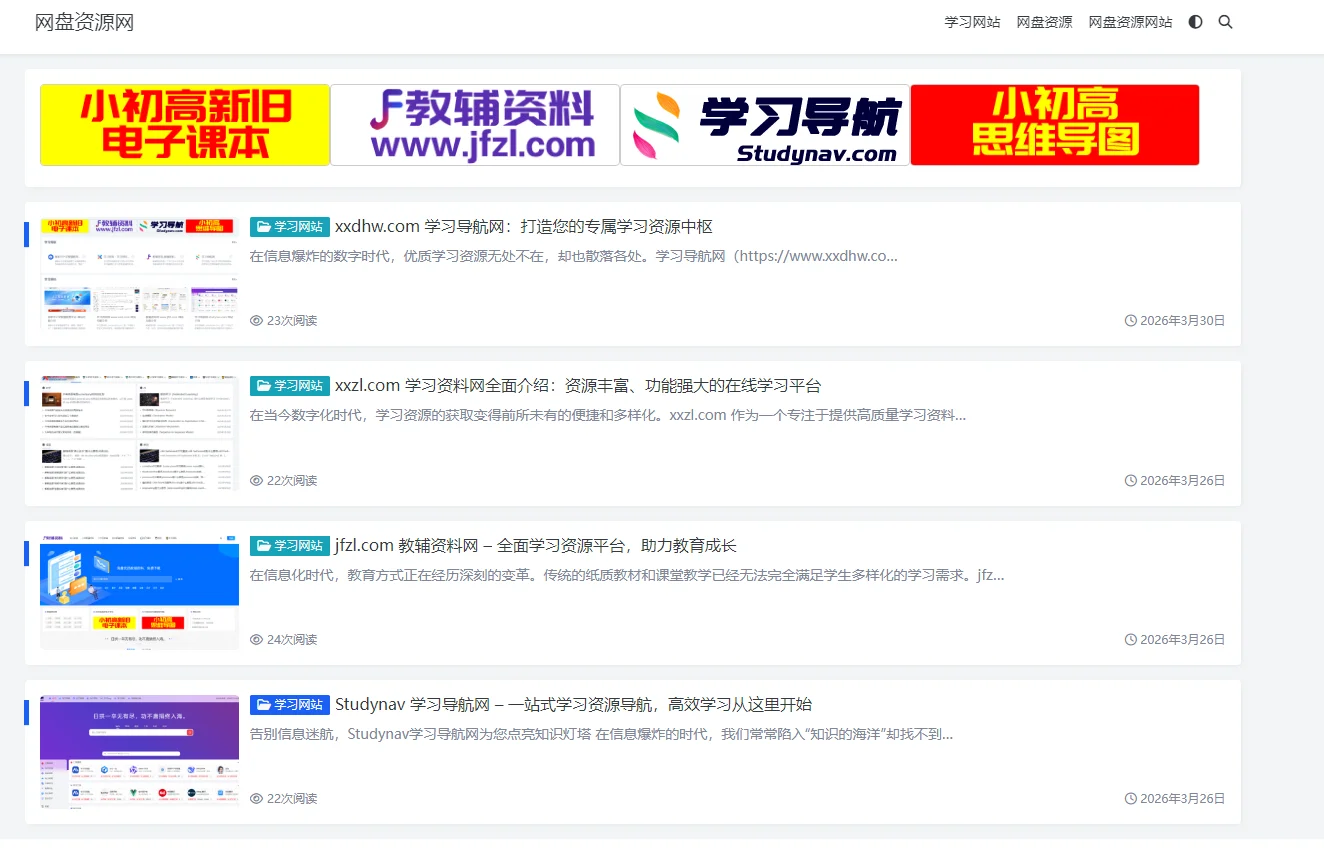Click the folder icon on the jfzl.com article badge

262,545
